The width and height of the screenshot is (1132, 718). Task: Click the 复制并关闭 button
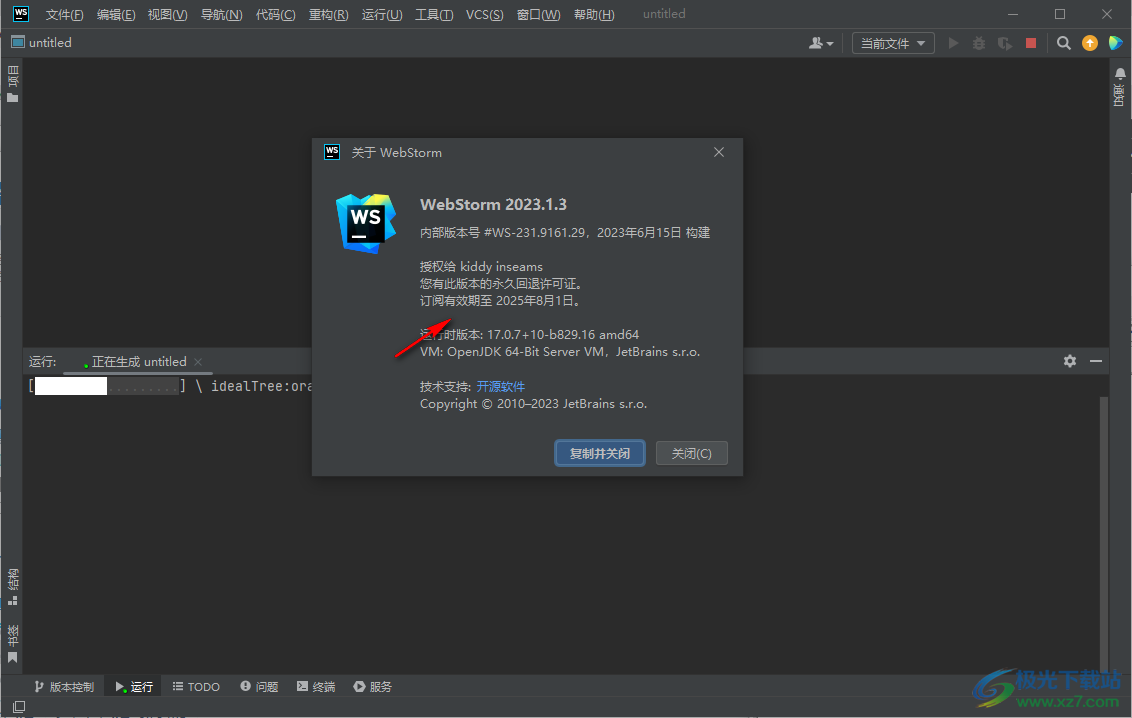click(599, 453)
